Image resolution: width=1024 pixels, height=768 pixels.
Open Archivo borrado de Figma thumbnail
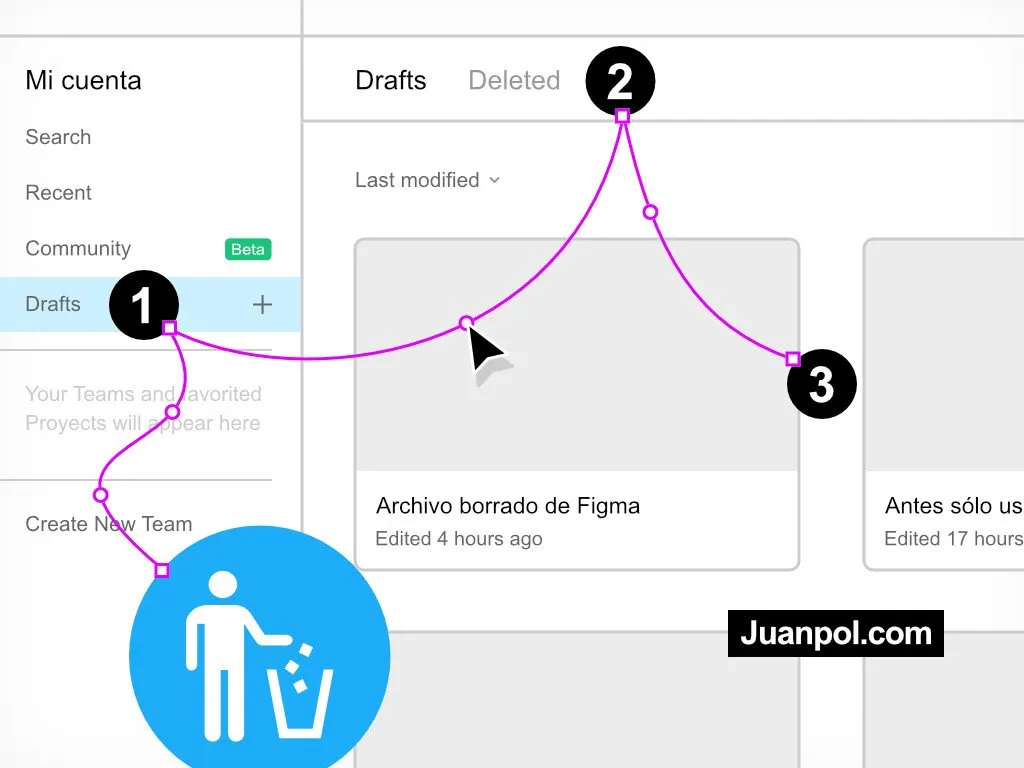click(x=577, y=355)
